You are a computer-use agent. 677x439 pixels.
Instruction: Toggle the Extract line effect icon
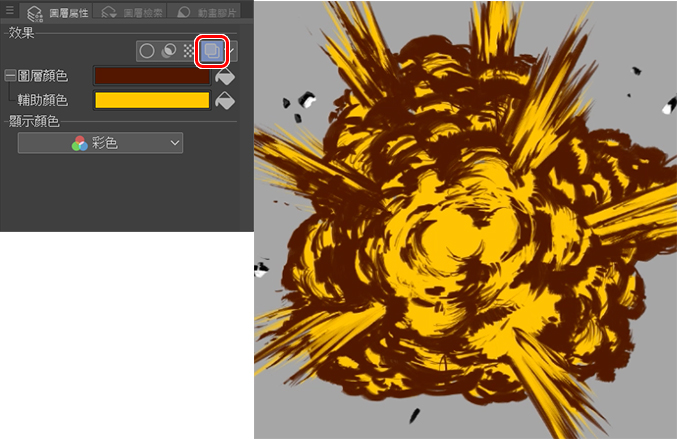tap(168, 50)
